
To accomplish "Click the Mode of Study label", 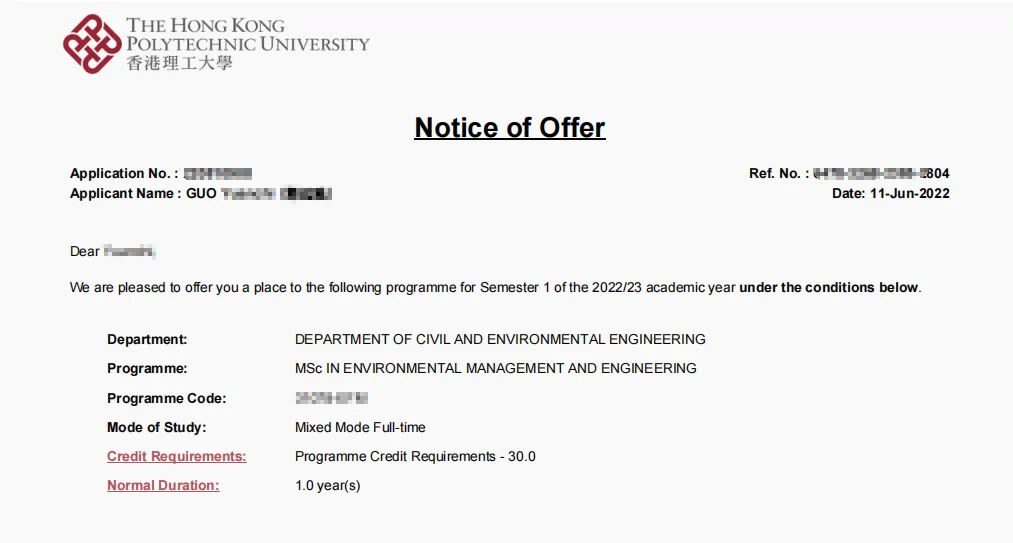I will pyautogui.click(x=156, y=428).
